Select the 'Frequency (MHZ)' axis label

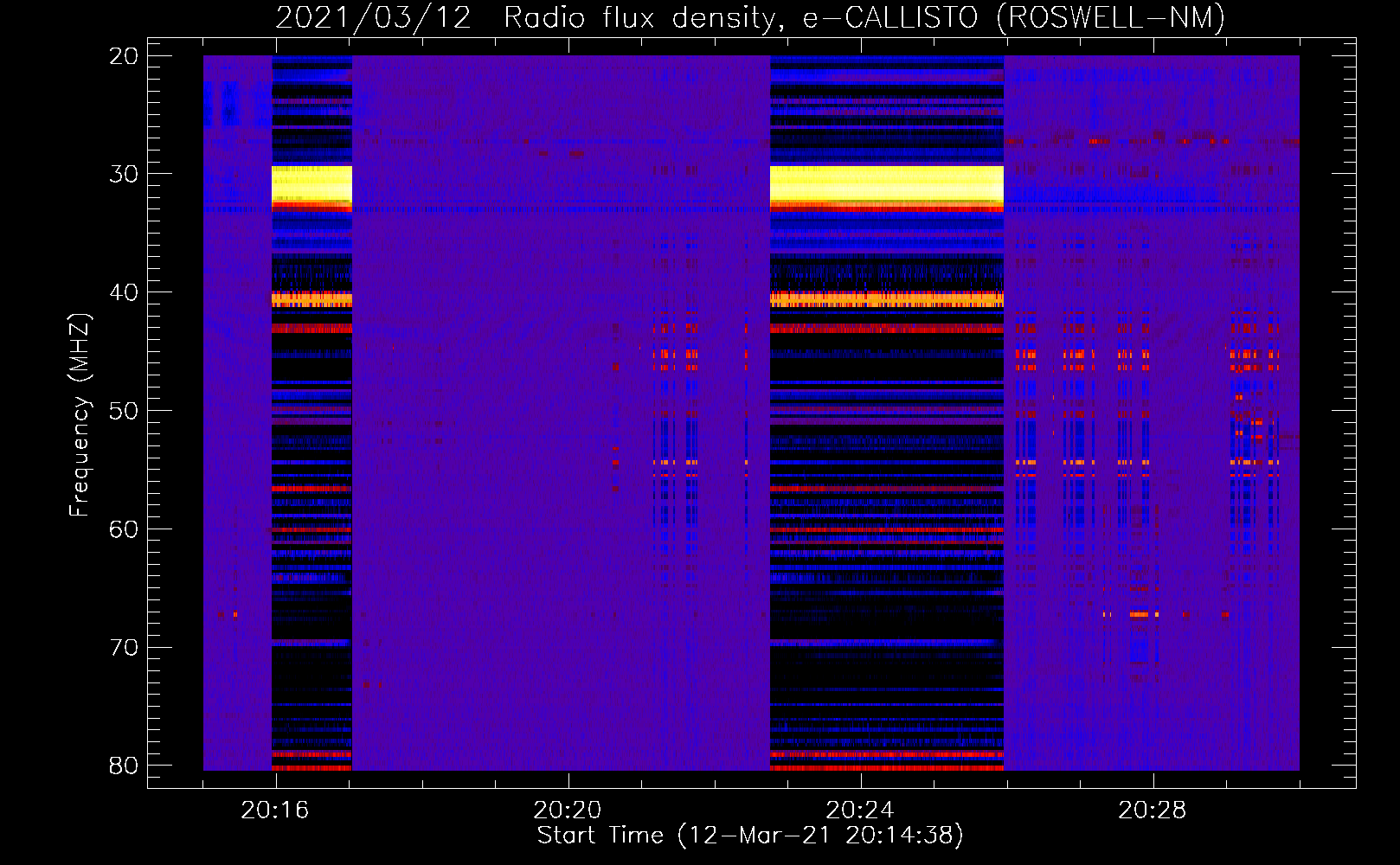pyautogui.click(x=80, y=415)
